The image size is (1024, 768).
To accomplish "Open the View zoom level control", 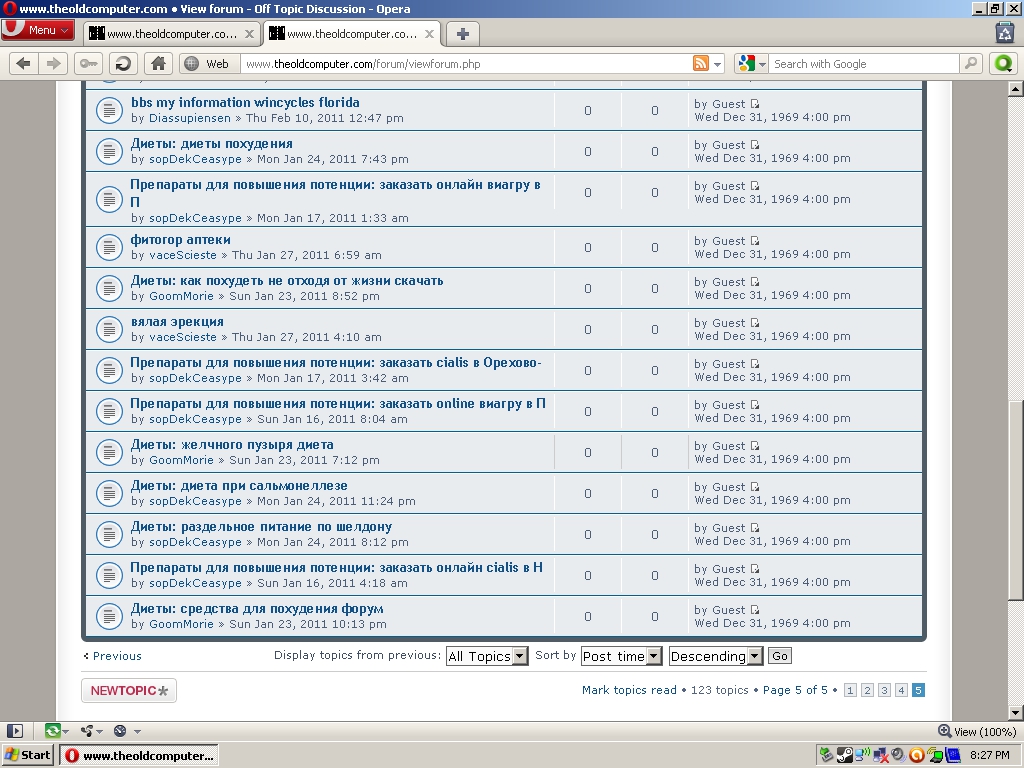I will click(x=977, y=731).
